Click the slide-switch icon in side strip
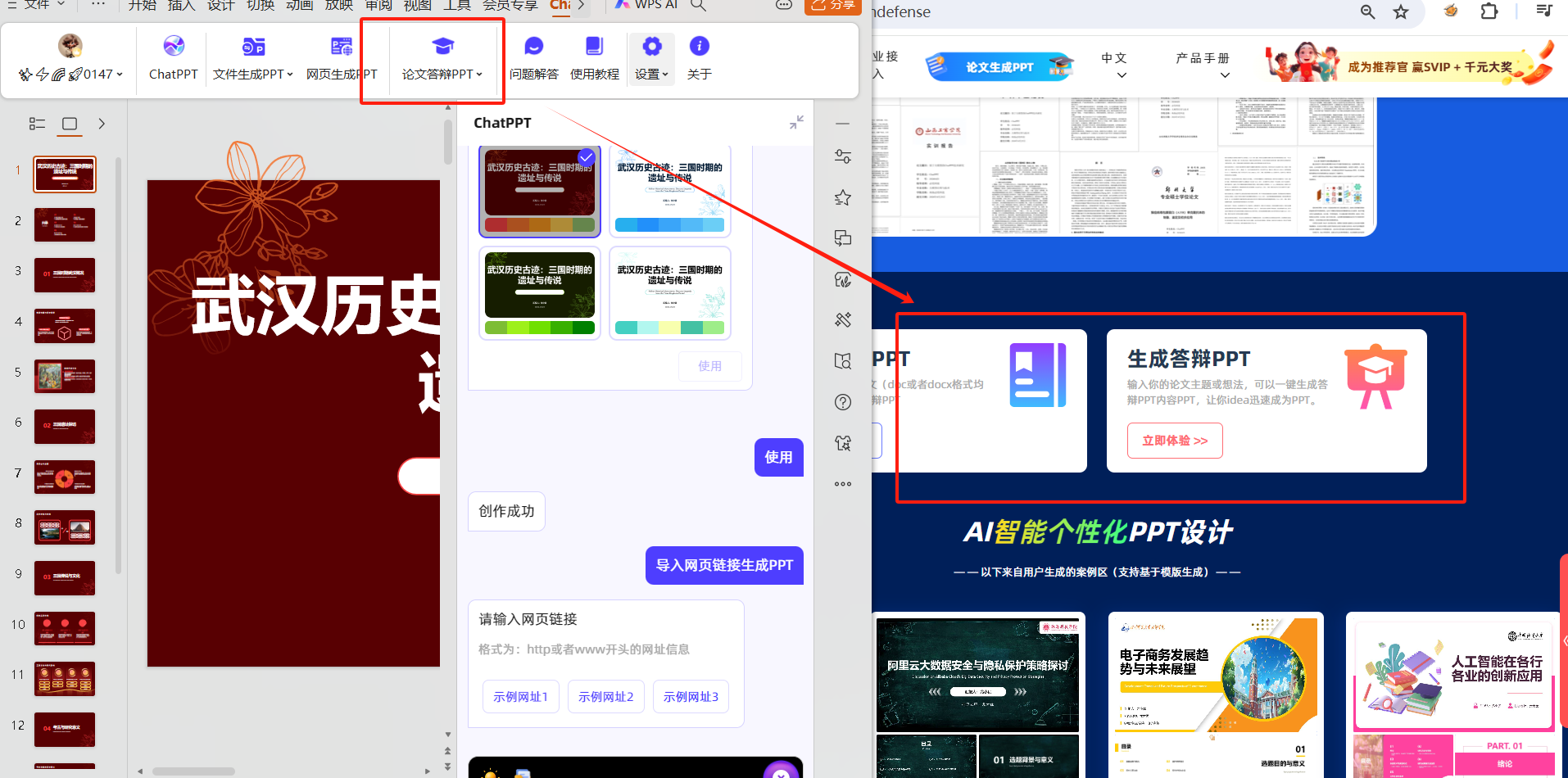 [x=843, y=238]
